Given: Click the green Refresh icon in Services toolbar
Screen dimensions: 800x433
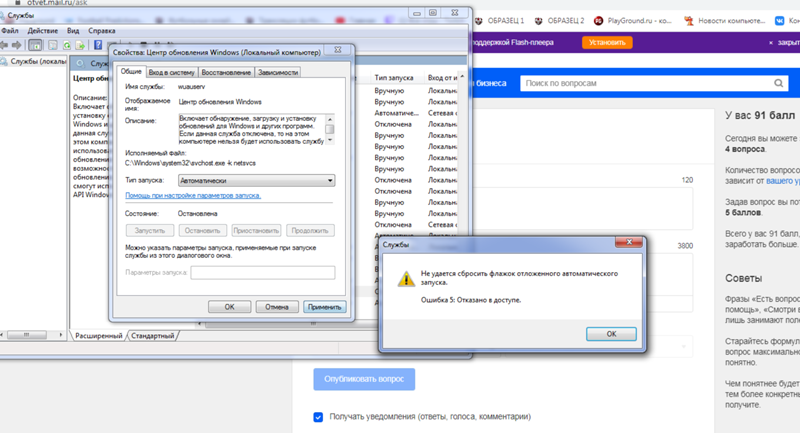Looking at the screenshot, I should [x=67, y=45].
